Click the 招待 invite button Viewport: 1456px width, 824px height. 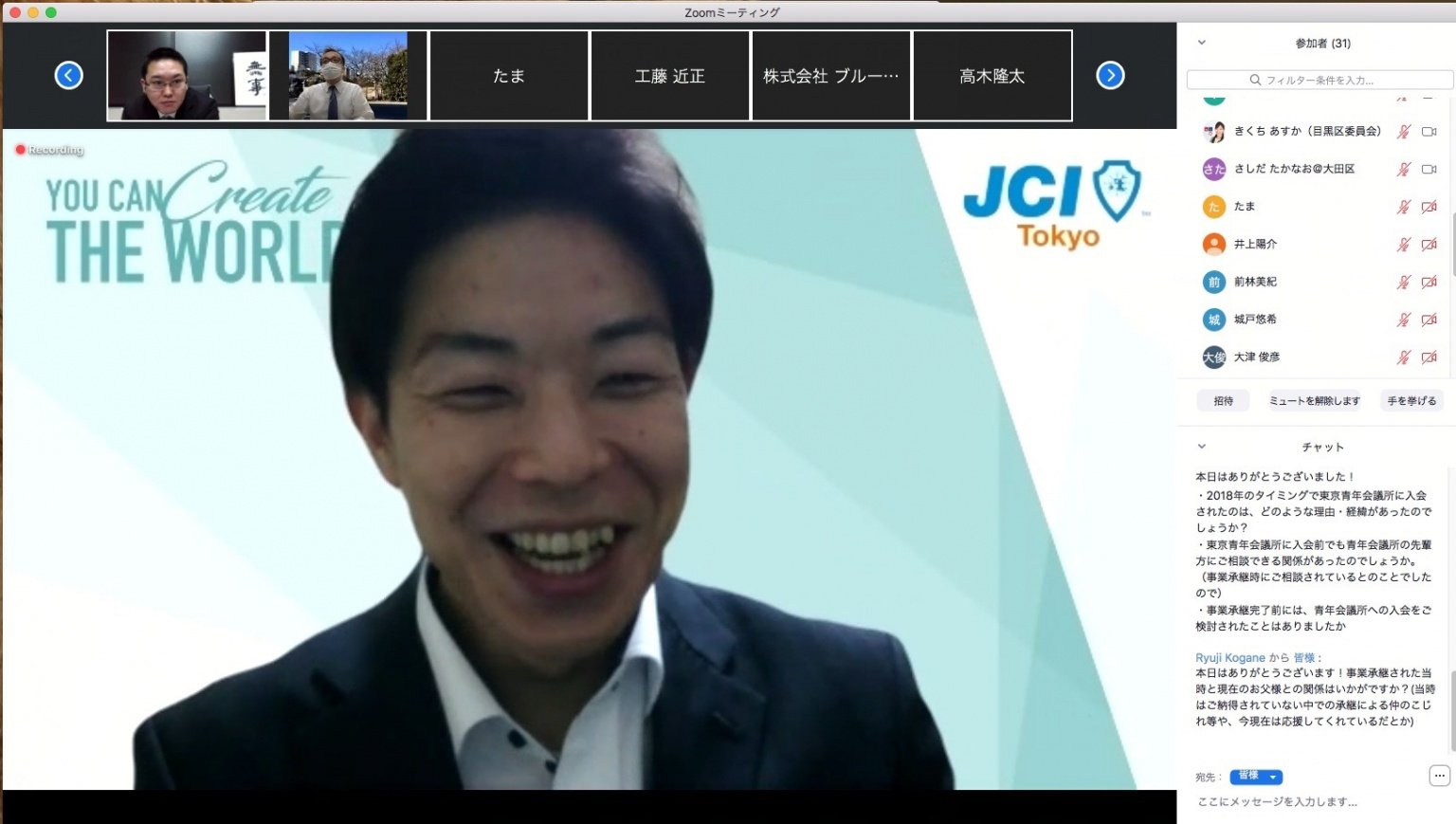pos(1224,401)
